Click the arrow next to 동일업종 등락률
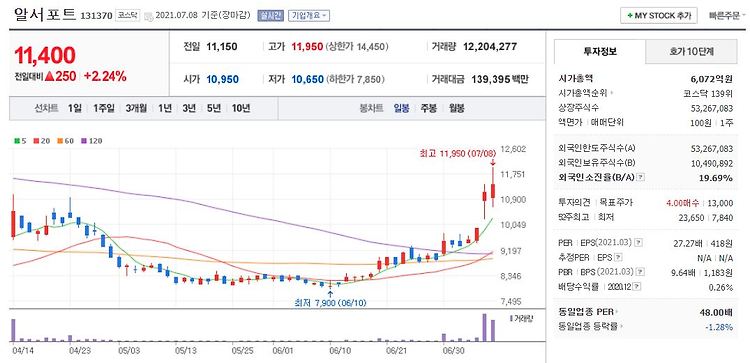Viewport: 750px width, 363px height. tap(621, 327)
